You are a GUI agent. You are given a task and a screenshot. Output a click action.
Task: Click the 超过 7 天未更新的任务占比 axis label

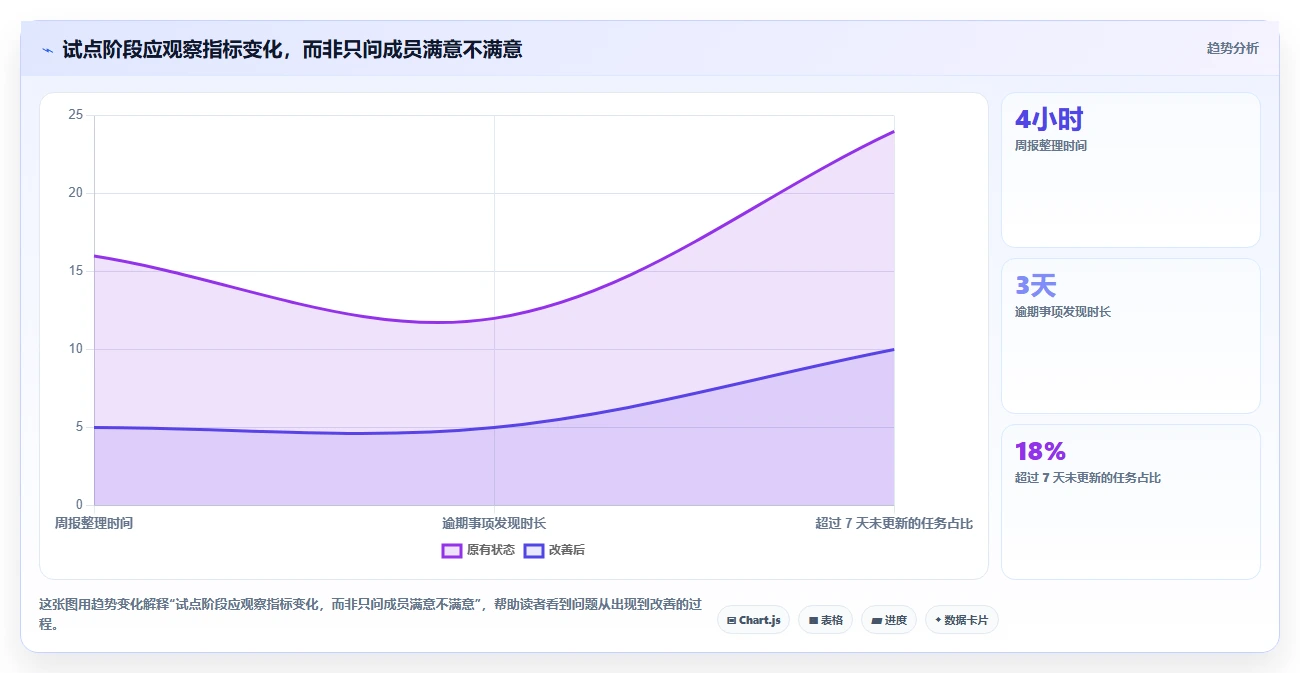894,523
